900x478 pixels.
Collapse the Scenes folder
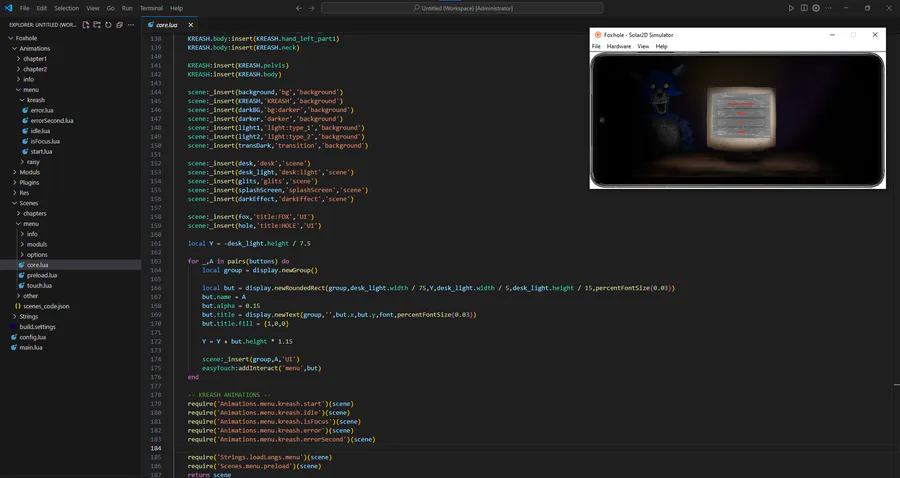coord(29,203)
